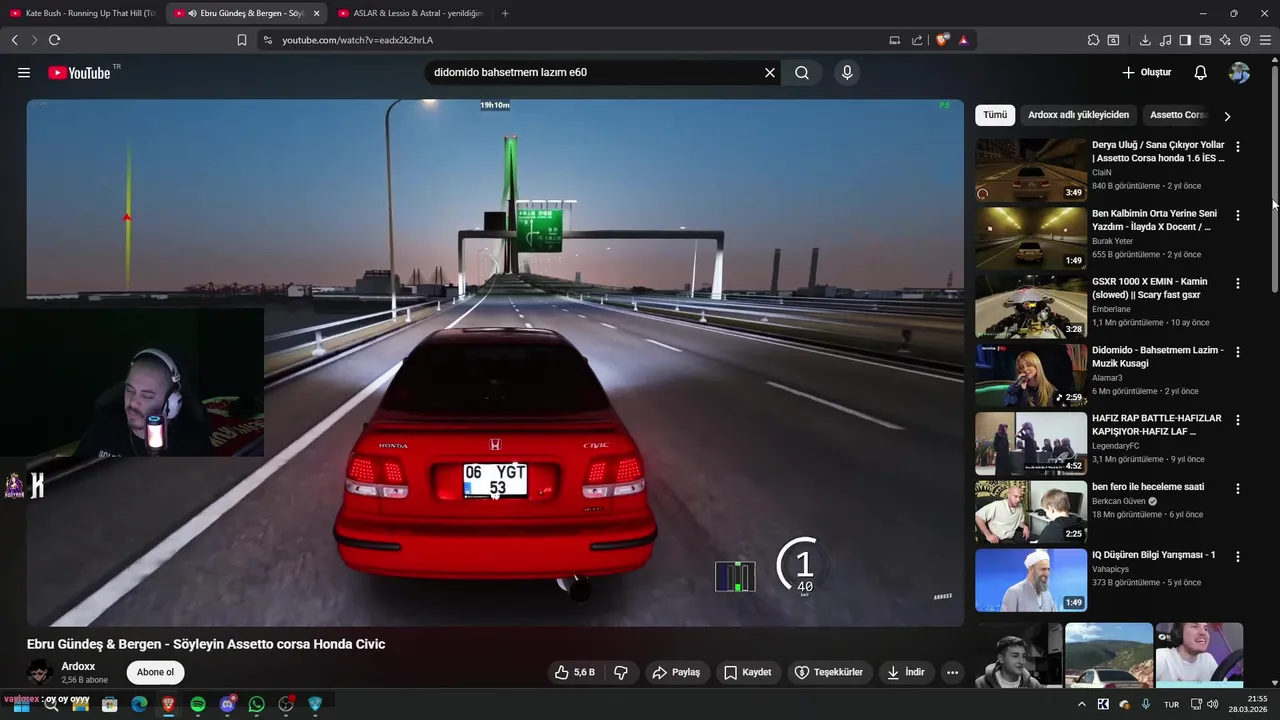Open options for ben fero ile heceleme video
The image size is (1280, 720).
point(1238,489)
